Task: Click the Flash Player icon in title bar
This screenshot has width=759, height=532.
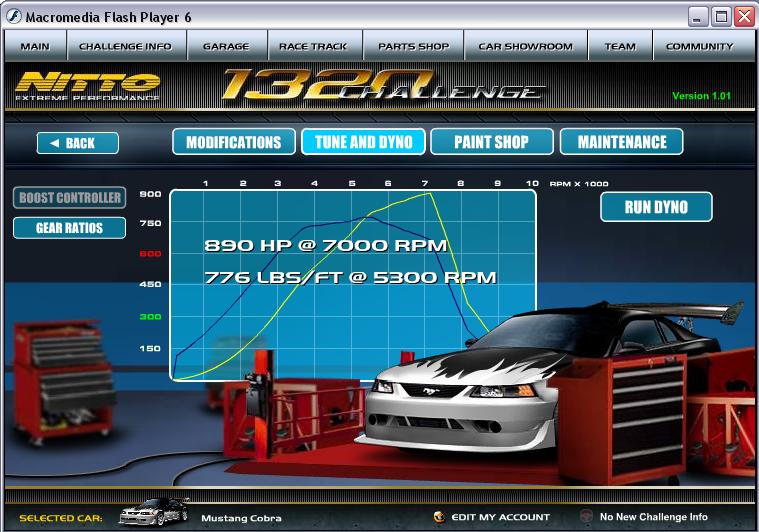Action: [14, 16]
